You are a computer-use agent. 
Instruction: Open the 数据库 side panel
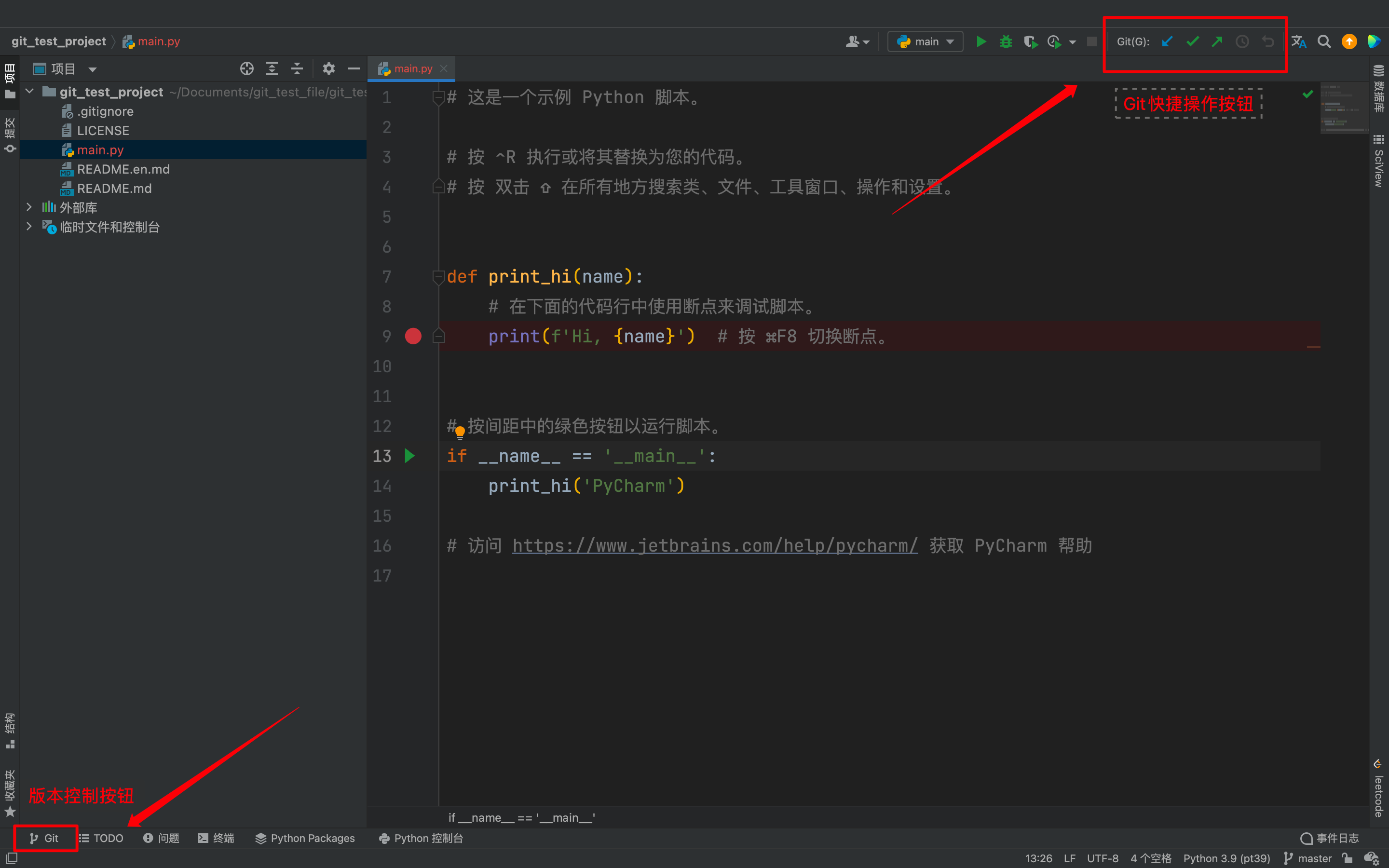pyautogui.click(x=1379, y=88)
